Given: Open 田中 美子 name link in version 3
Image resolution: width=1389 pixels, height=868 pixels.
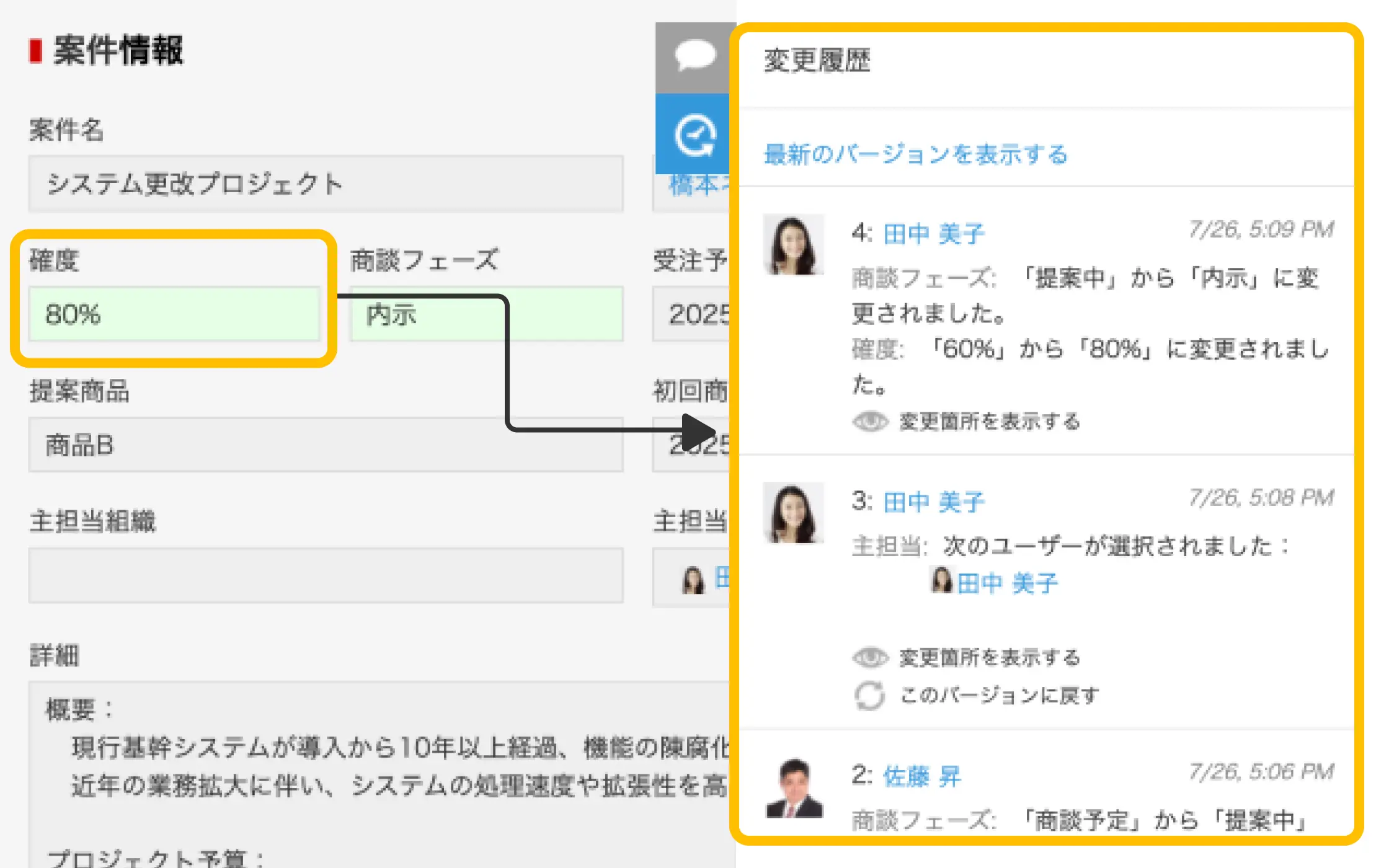Looking at the screenshot, I should click(933, 502).
